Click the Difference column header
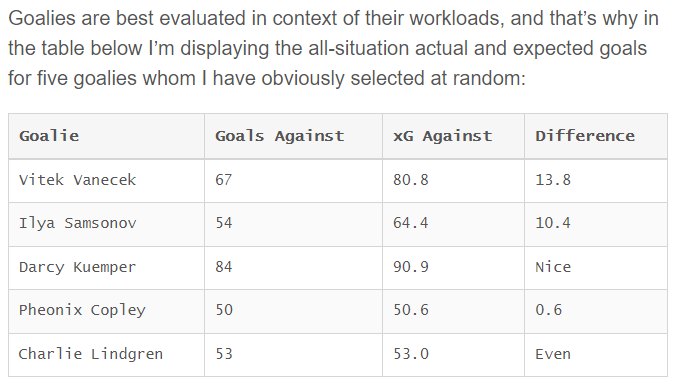Image resolution: width=674 pixels, height=385 pixels. 596,136
